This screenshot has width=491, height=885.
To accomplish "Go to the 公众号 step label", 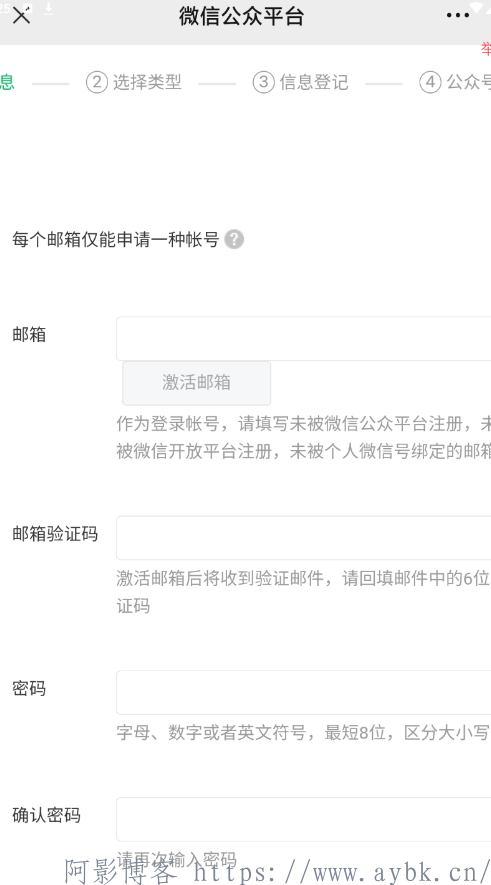I will tap(468, 82).
